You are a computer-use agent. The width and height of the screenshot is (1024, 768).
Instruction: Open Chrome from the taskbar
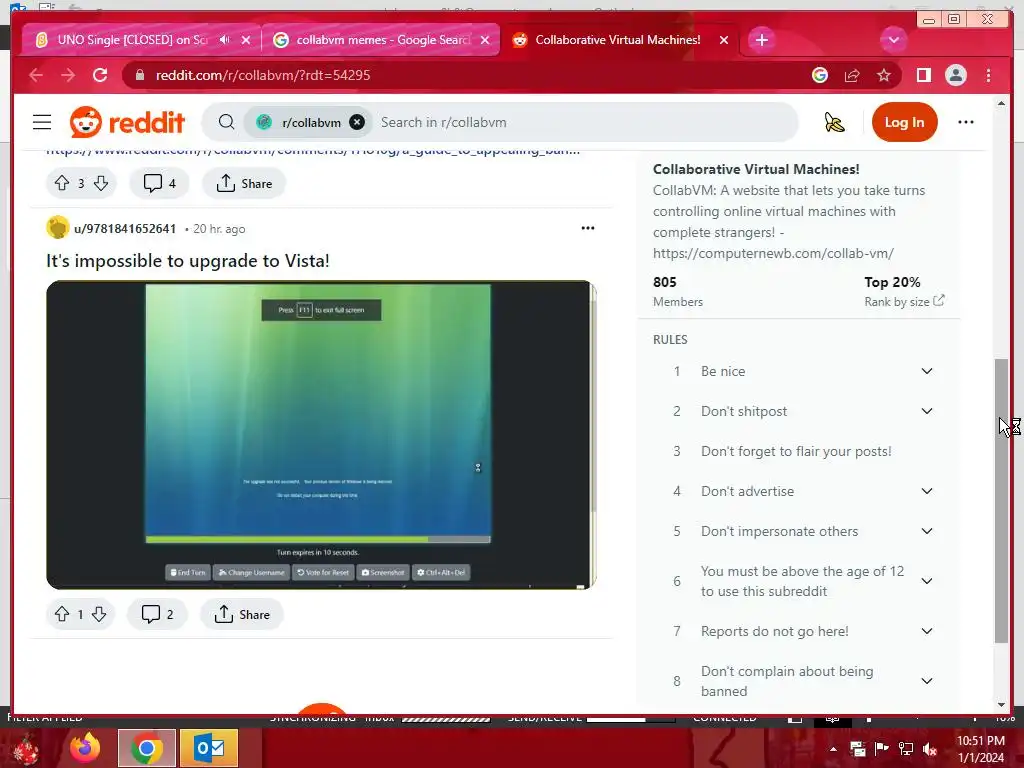pyautogui.click(x=146, y=748)
